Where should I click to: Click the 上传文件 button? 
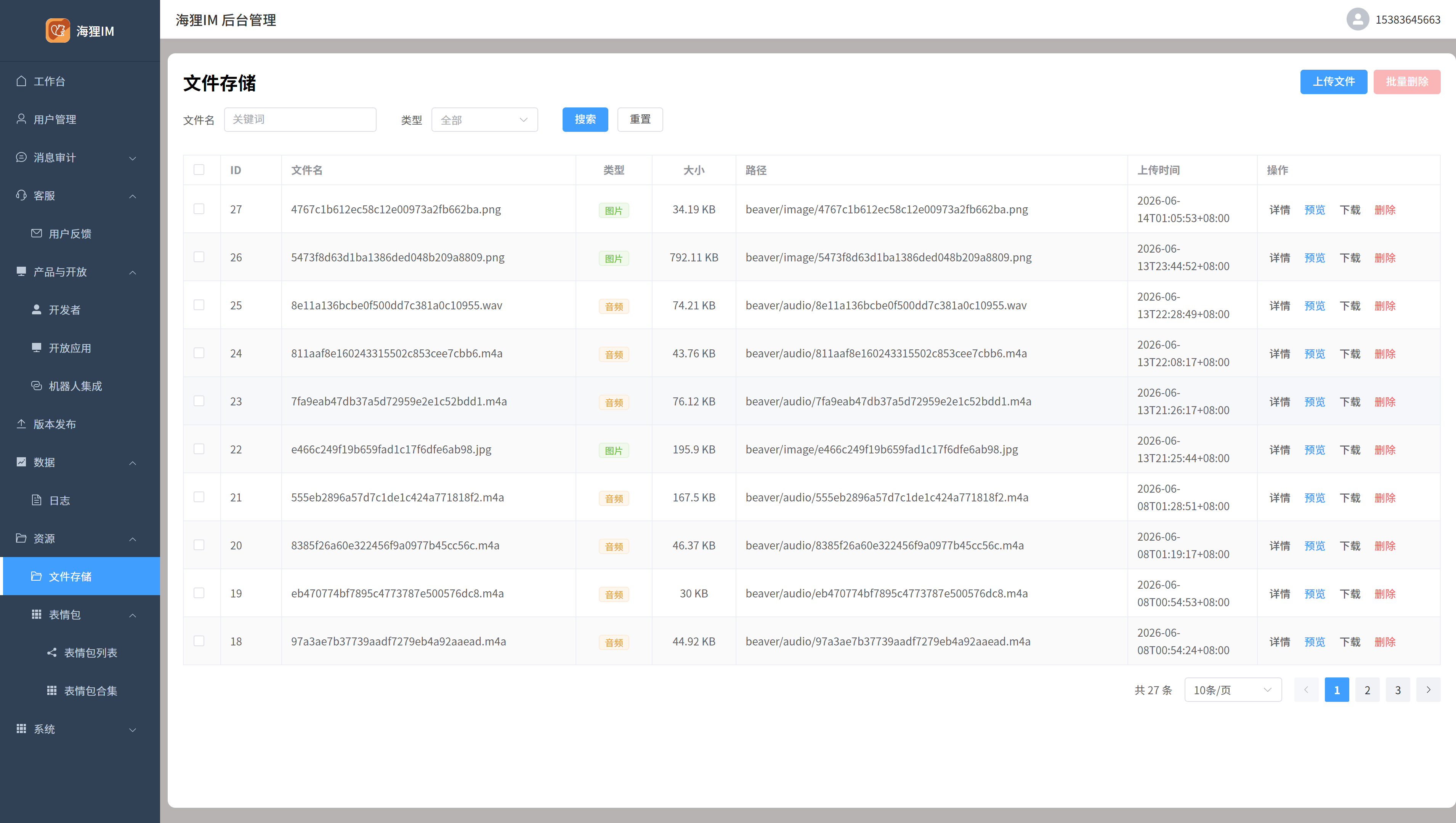(x=1333, y=82)
